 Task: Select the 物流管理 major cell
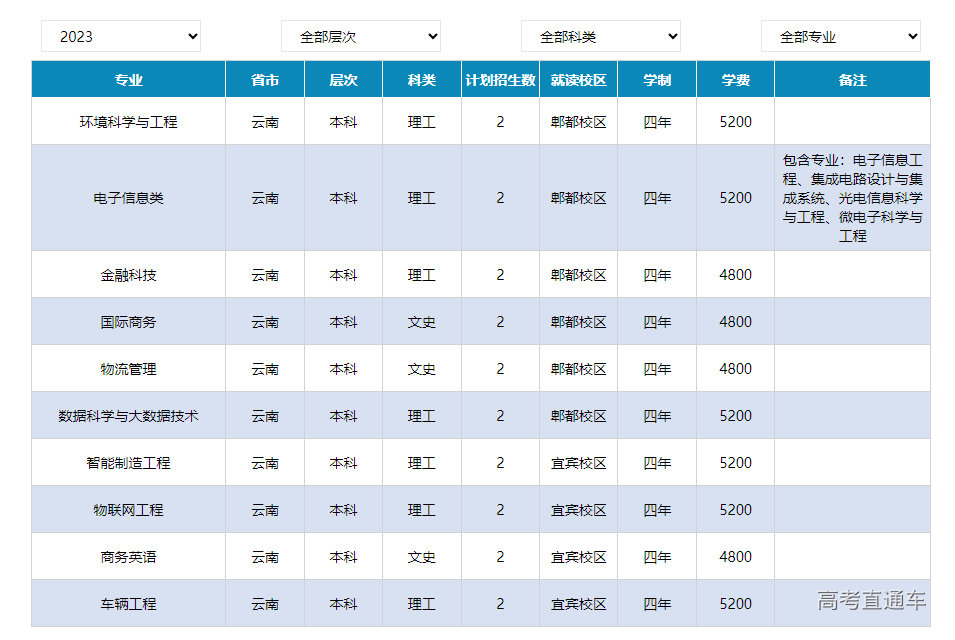(x=128, y=369)
